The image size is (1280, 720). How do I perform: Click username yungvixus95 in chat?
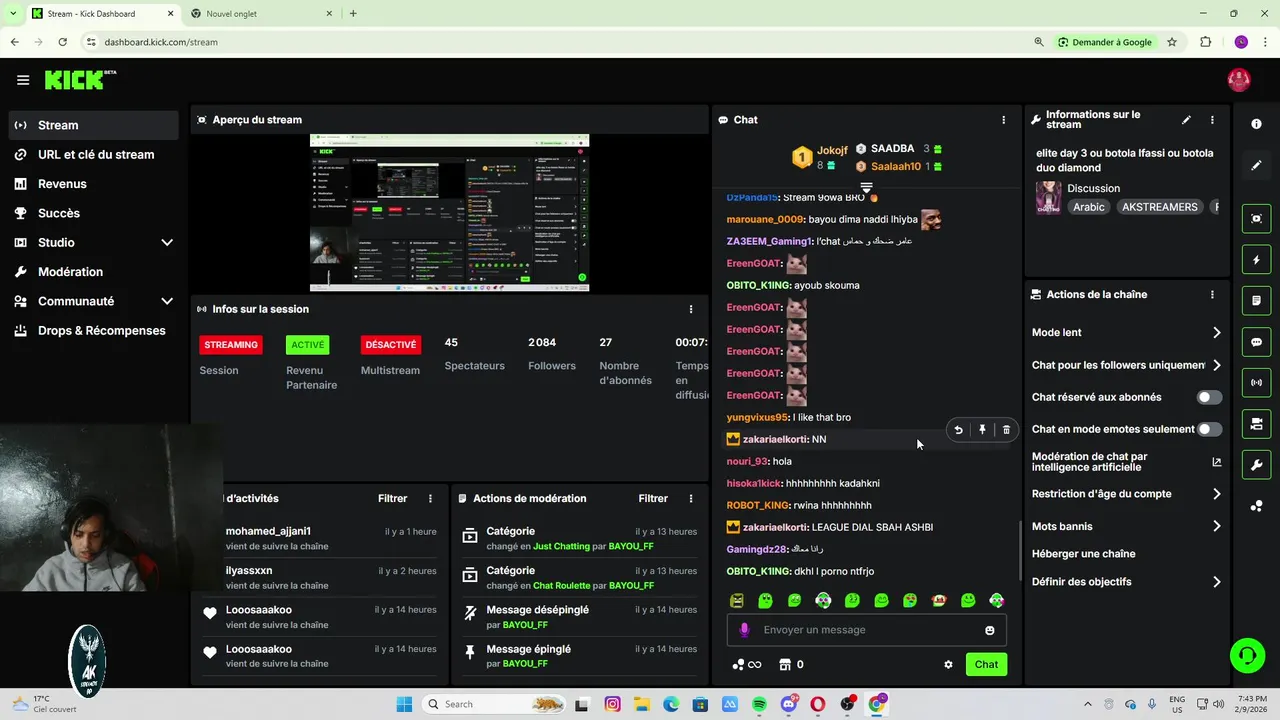757,417
